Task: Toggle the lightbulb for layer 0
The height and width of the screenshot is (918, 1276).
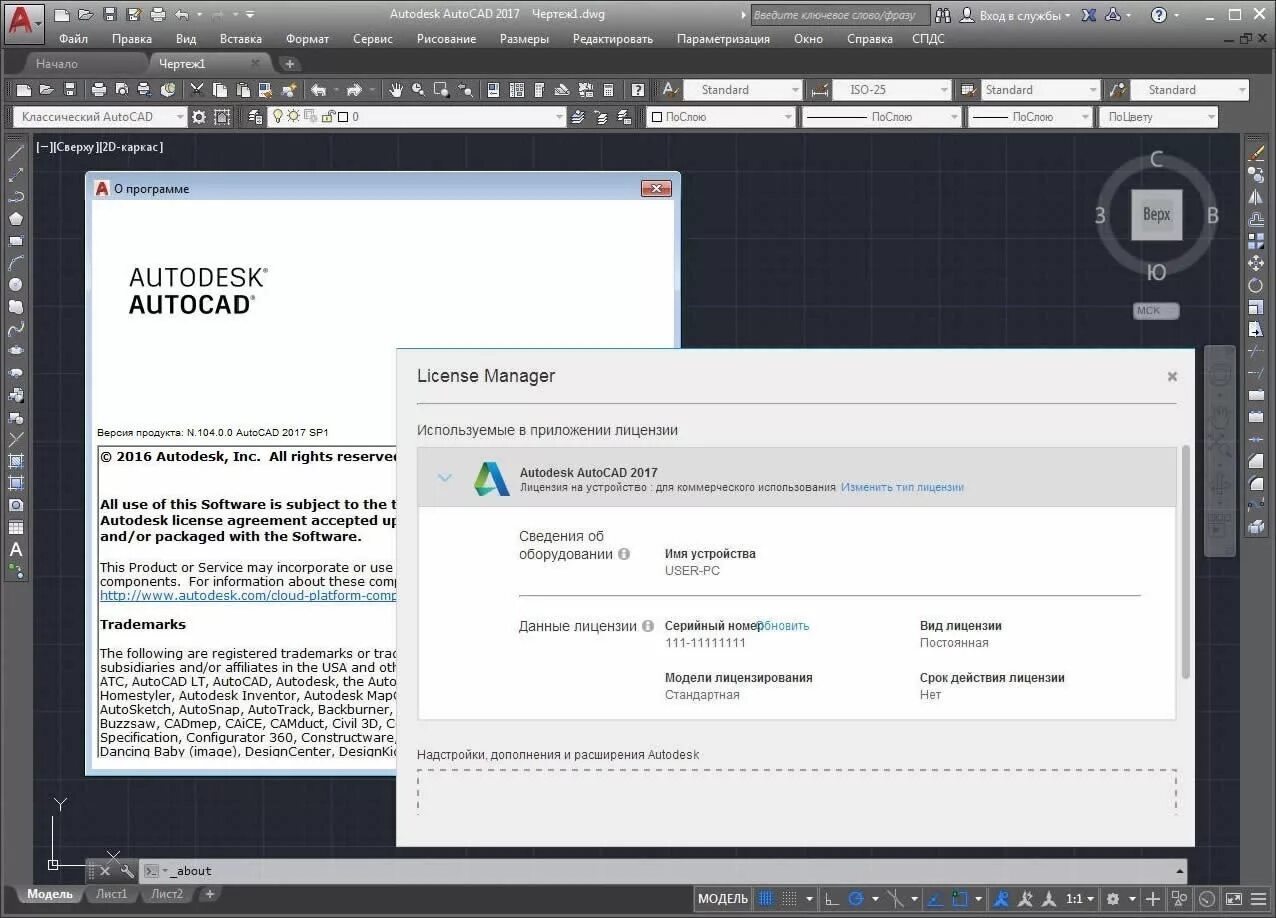Action: click(x=278, y=116)
